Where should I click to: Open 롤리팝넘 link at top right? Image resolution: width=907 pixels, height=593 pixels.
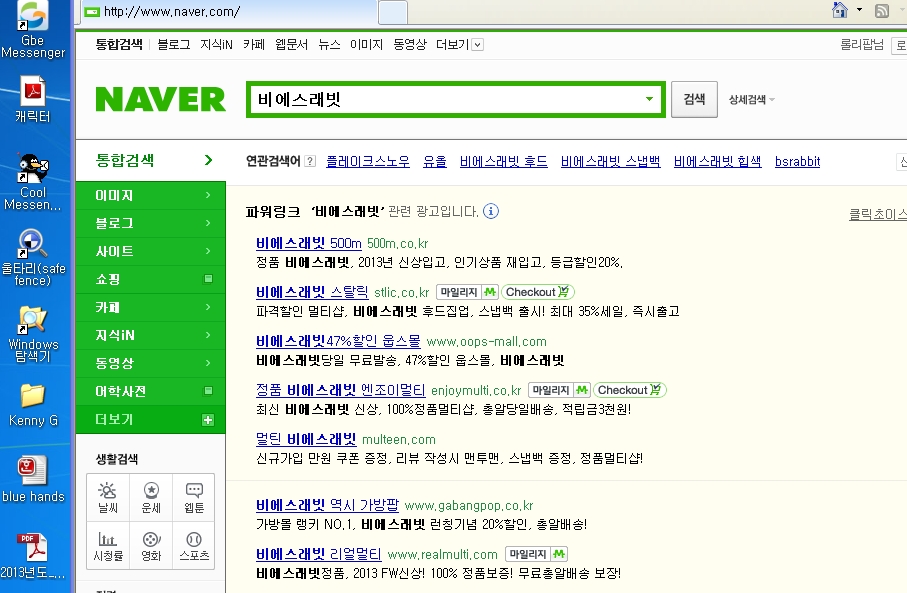point(861,45)
